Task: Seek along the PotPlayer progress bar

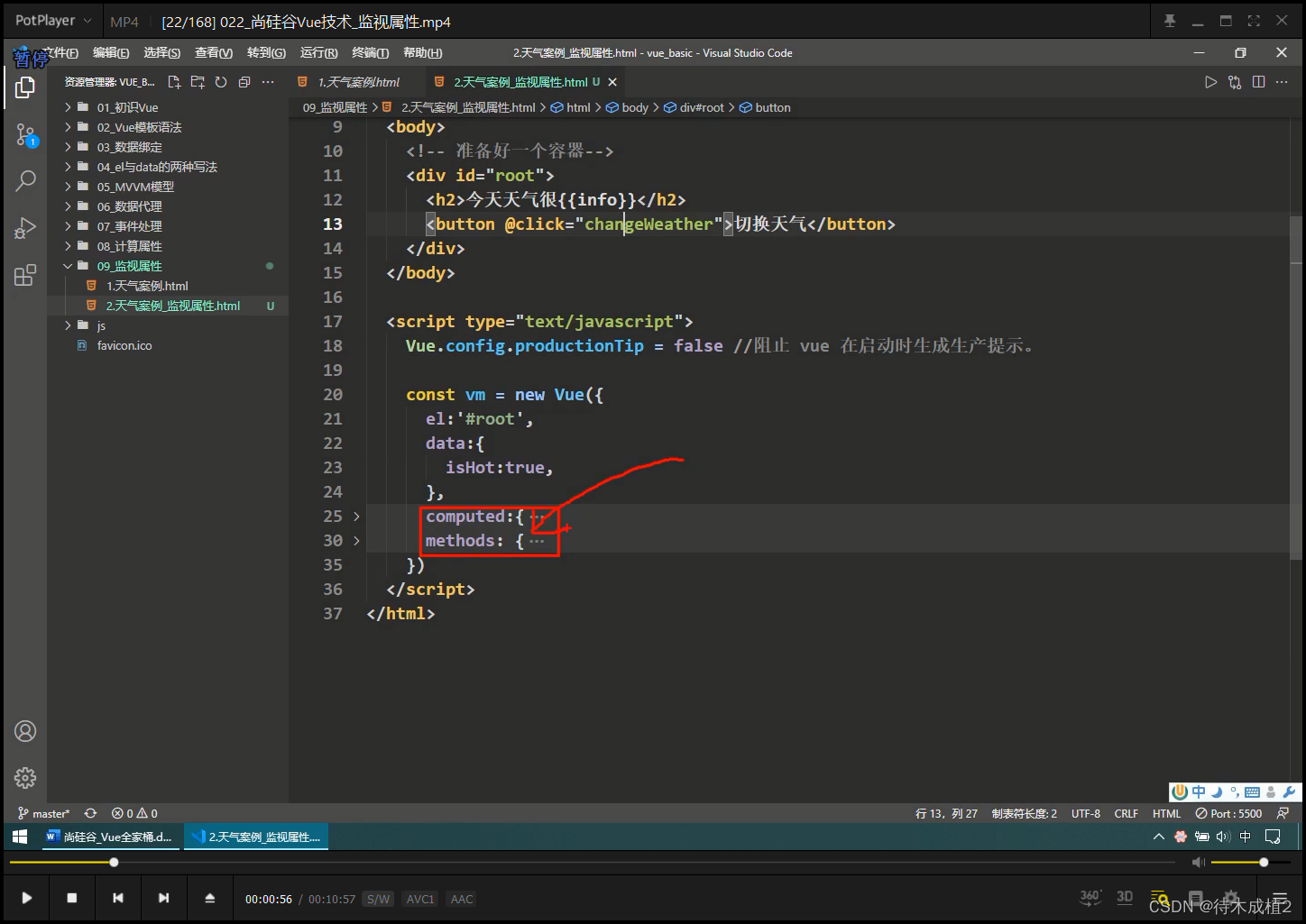Action: (592, 863)
